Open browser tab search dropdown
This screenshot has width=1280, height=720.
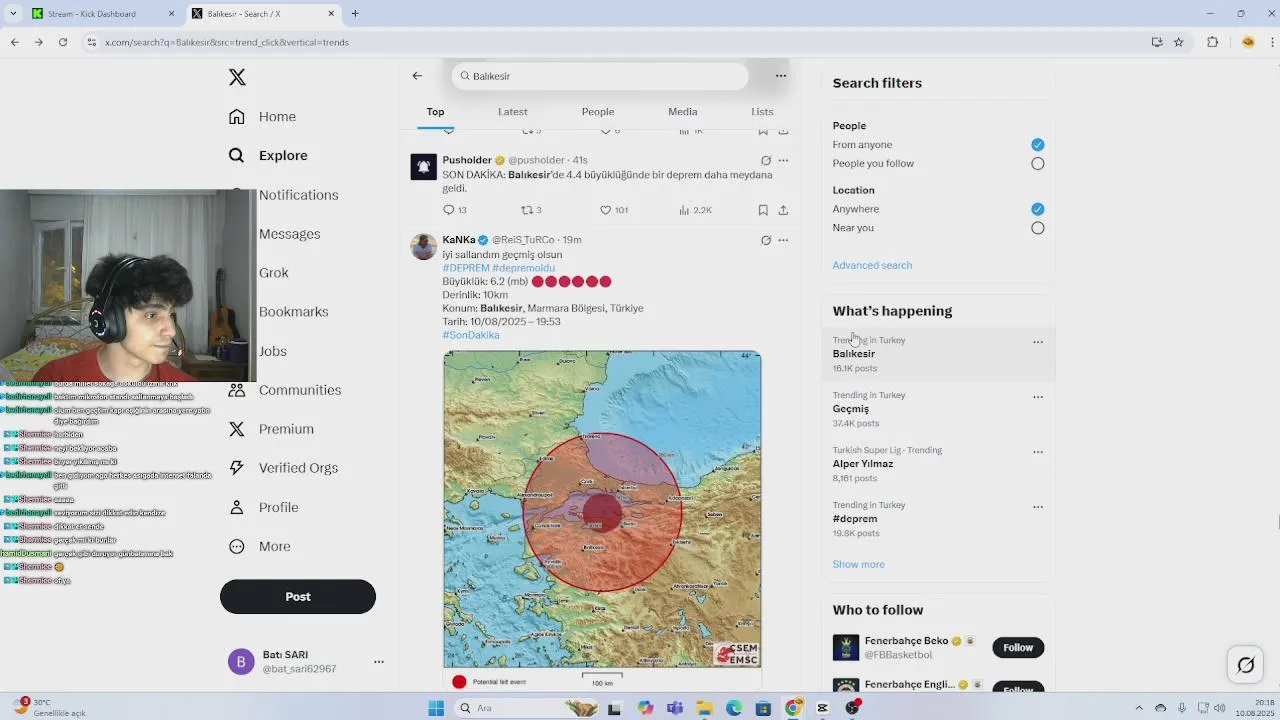[x=13, y=14]
